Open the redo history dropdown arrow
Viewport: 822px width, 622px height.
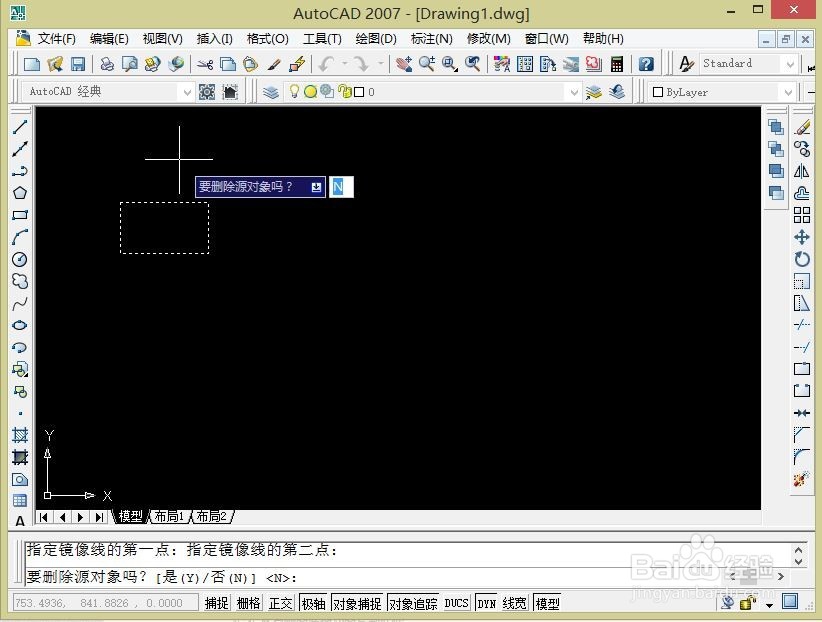(381, 64)
